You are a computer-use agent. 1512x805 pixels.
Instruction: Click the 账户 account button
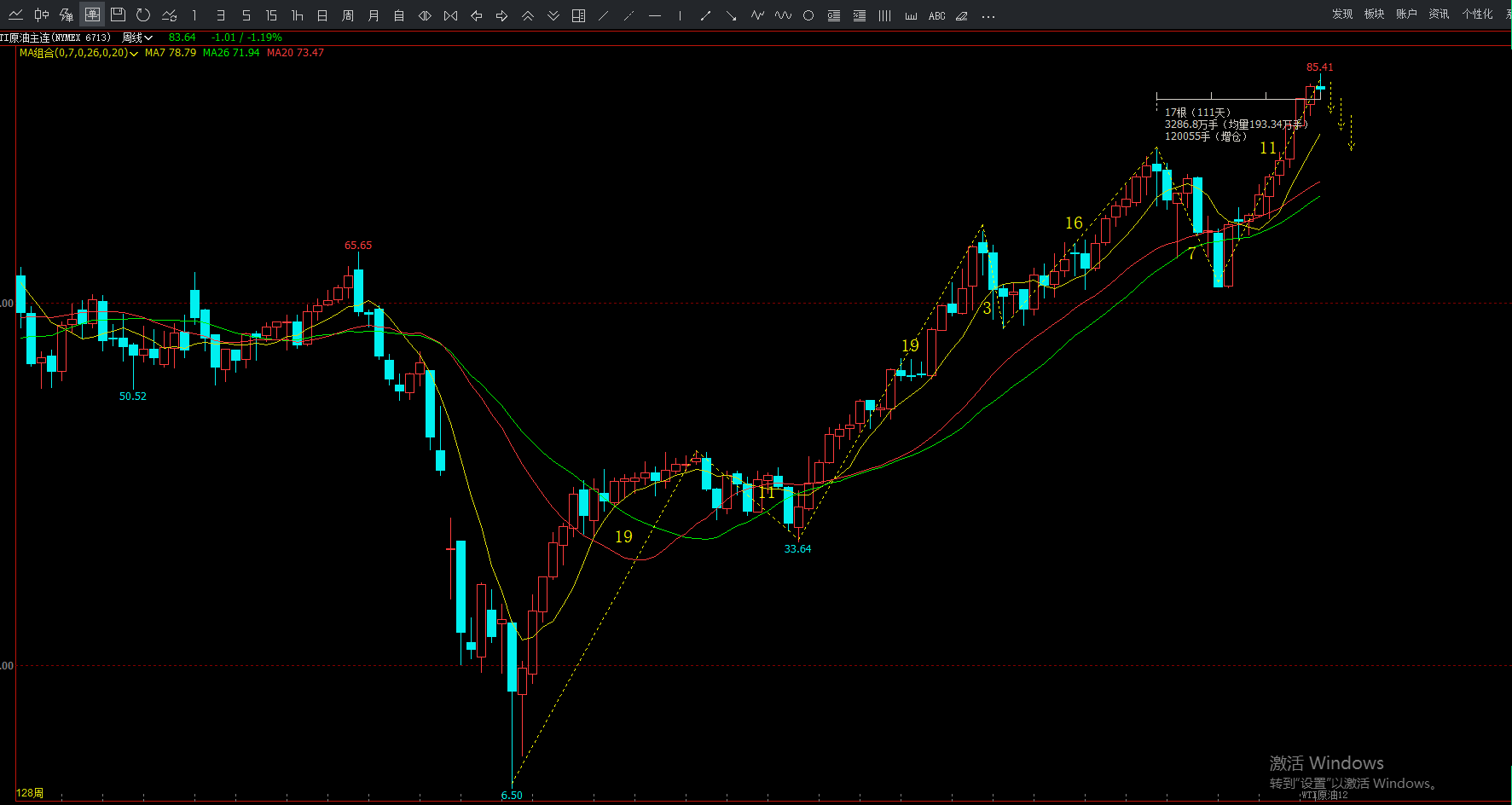click(x=1406, y=14)
